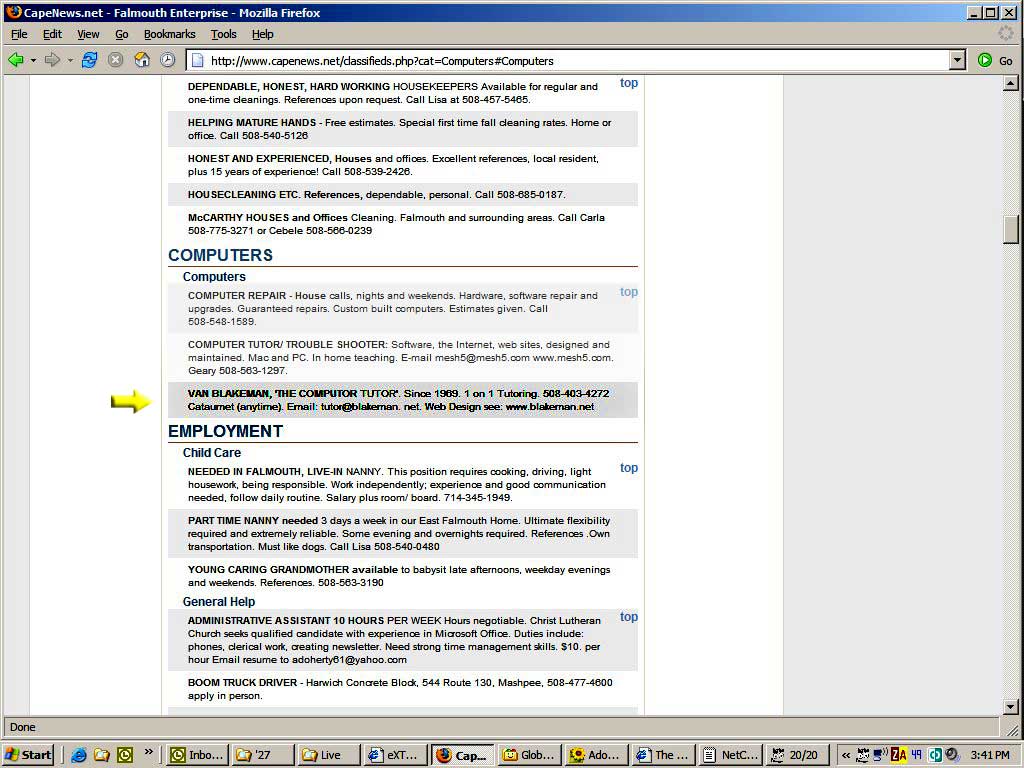Go to the Home page icon
The image size is (1024, 768).
[x=142, y=60]
